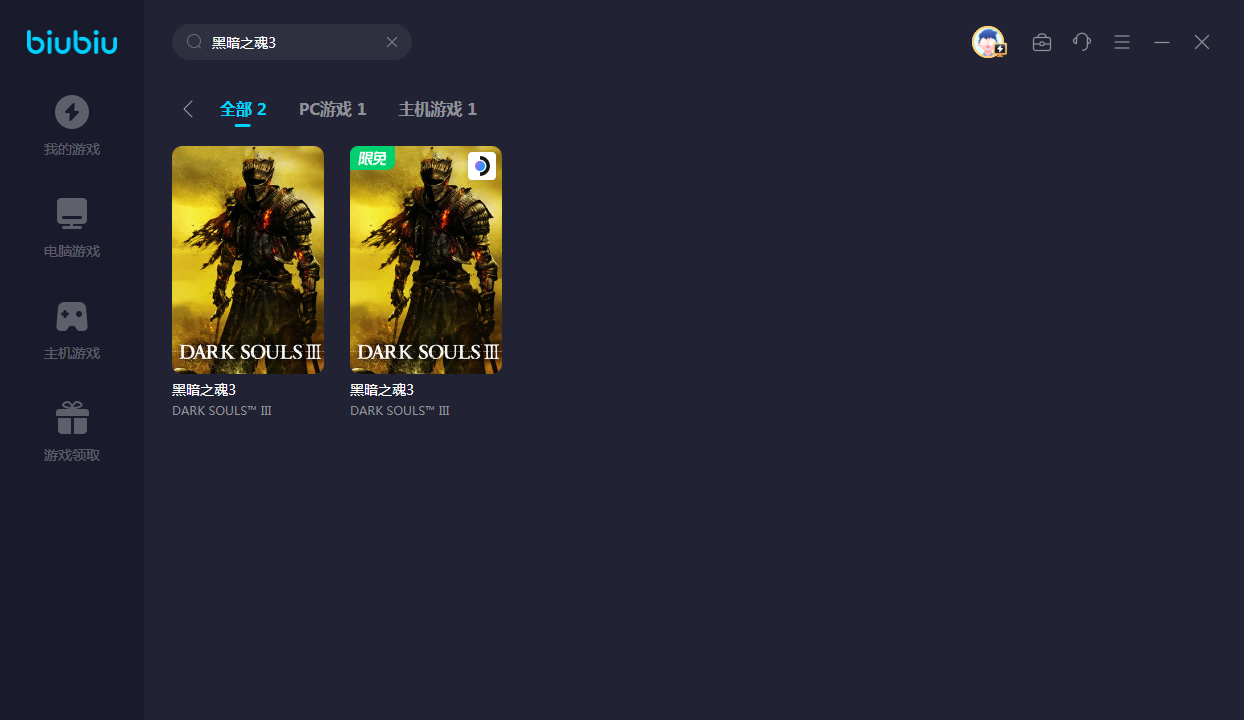Click the biubiu logo
The height and width of the screenshot is (720, 1244).
click(72, 42)
